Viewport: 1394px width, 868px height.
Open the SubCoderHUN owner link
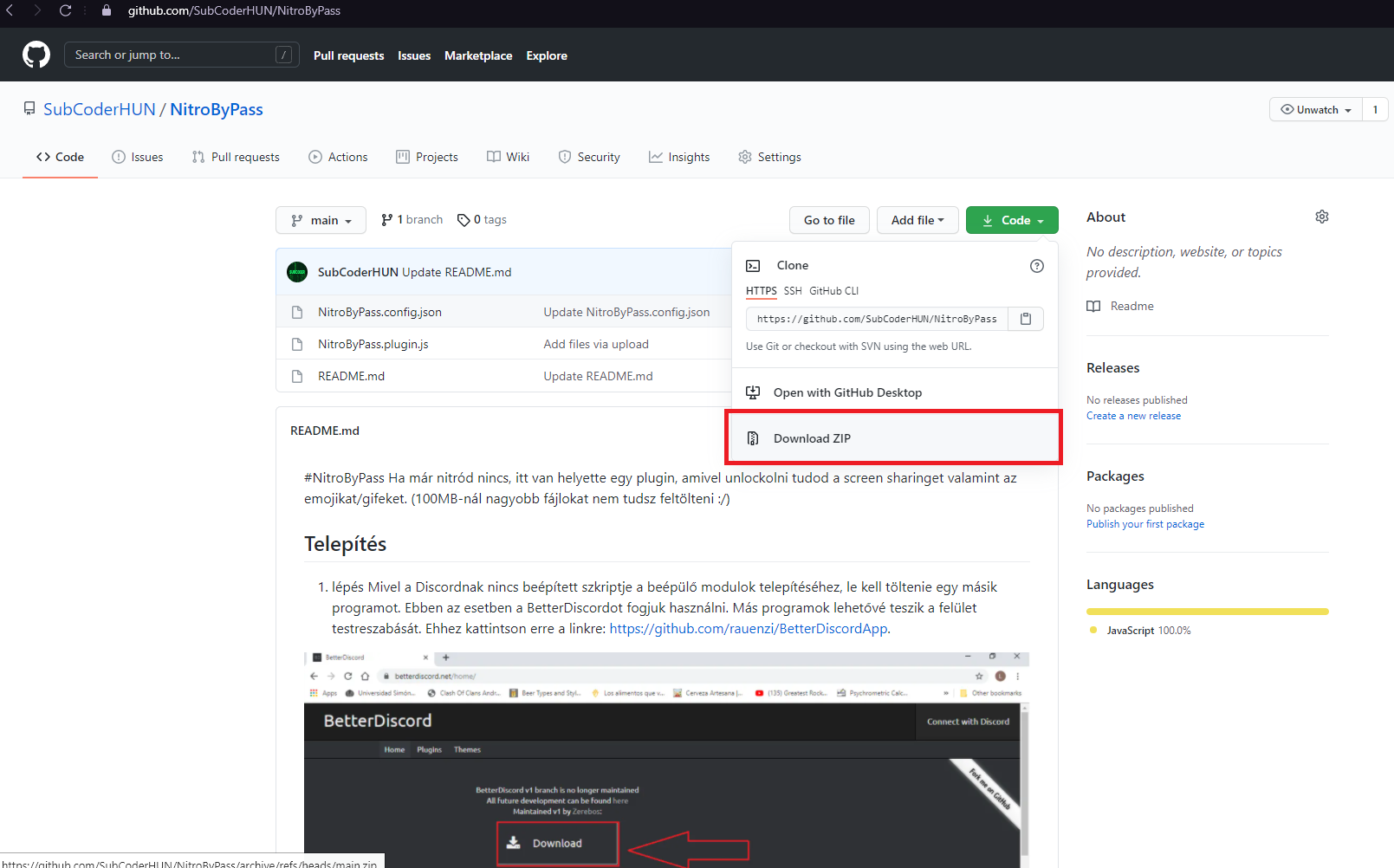click(x=100, y=109)
